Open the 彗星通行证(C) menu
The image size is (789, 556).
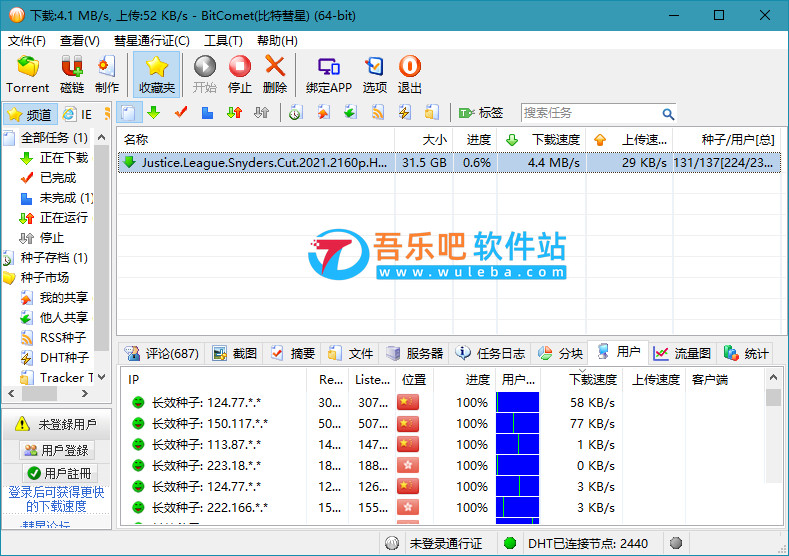coord(151,41)
